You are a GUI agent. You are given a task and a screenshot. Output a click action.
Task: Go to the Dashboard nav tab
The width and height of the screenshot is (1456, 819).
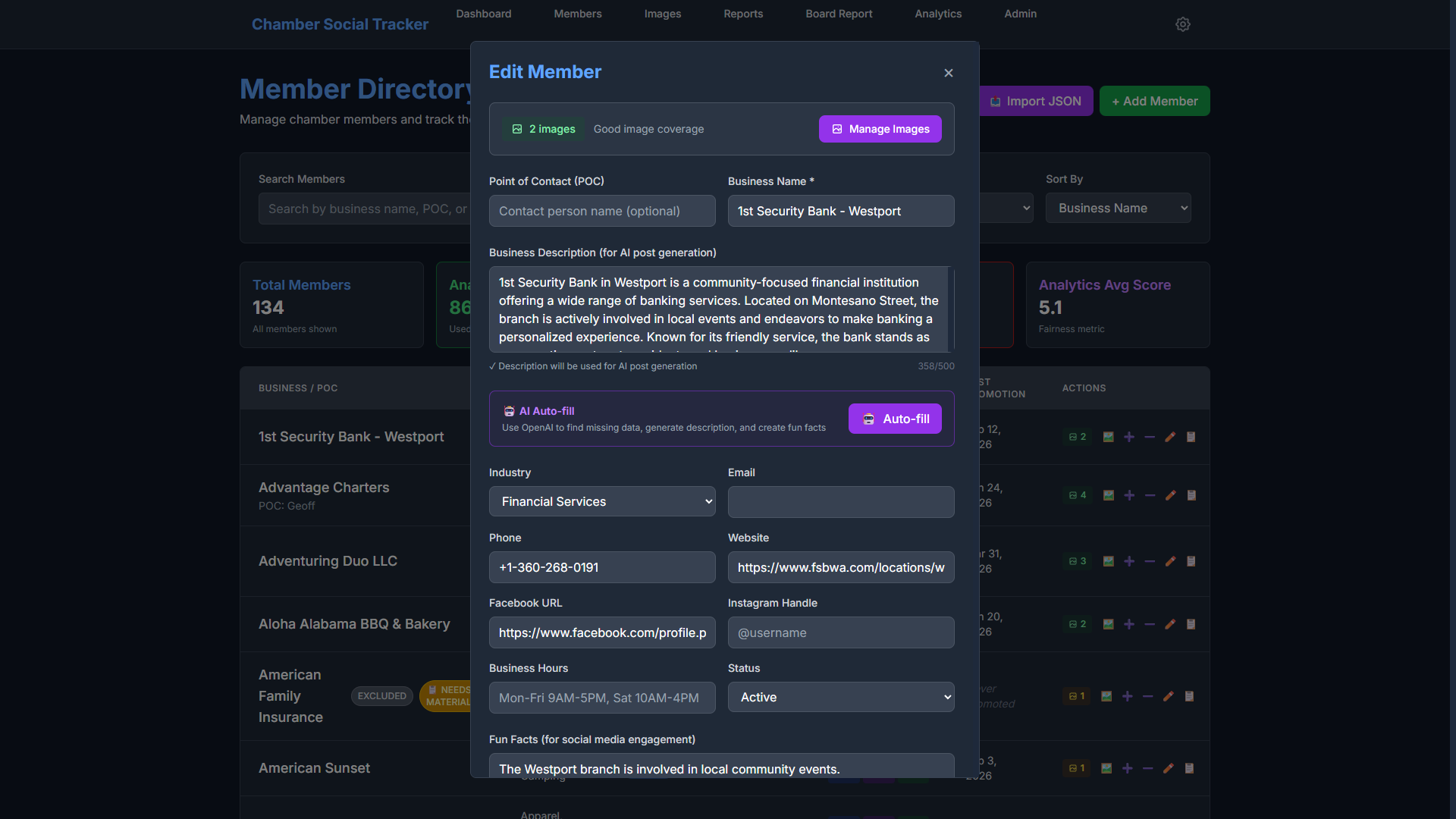point(484,14)
